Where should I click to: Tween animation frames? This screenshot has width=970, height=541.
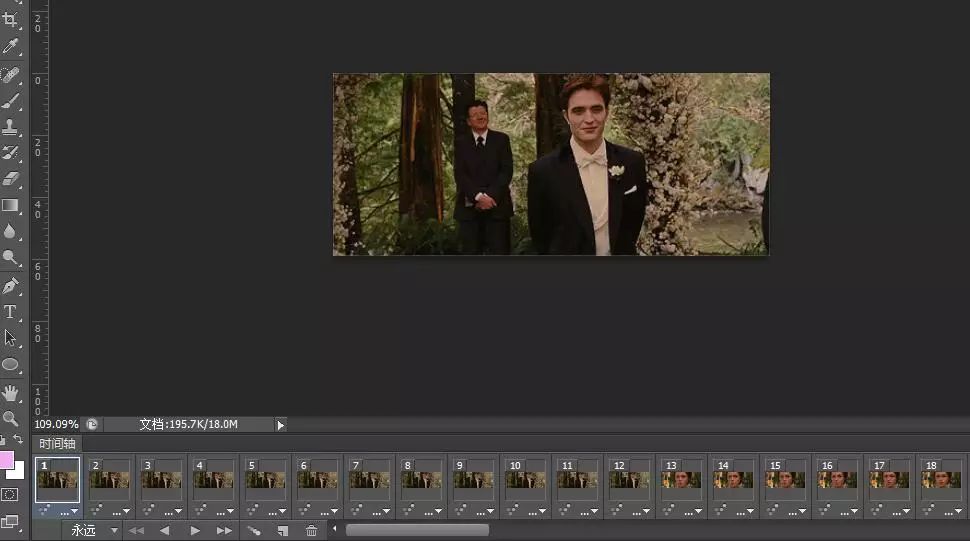tap(254, 530)
